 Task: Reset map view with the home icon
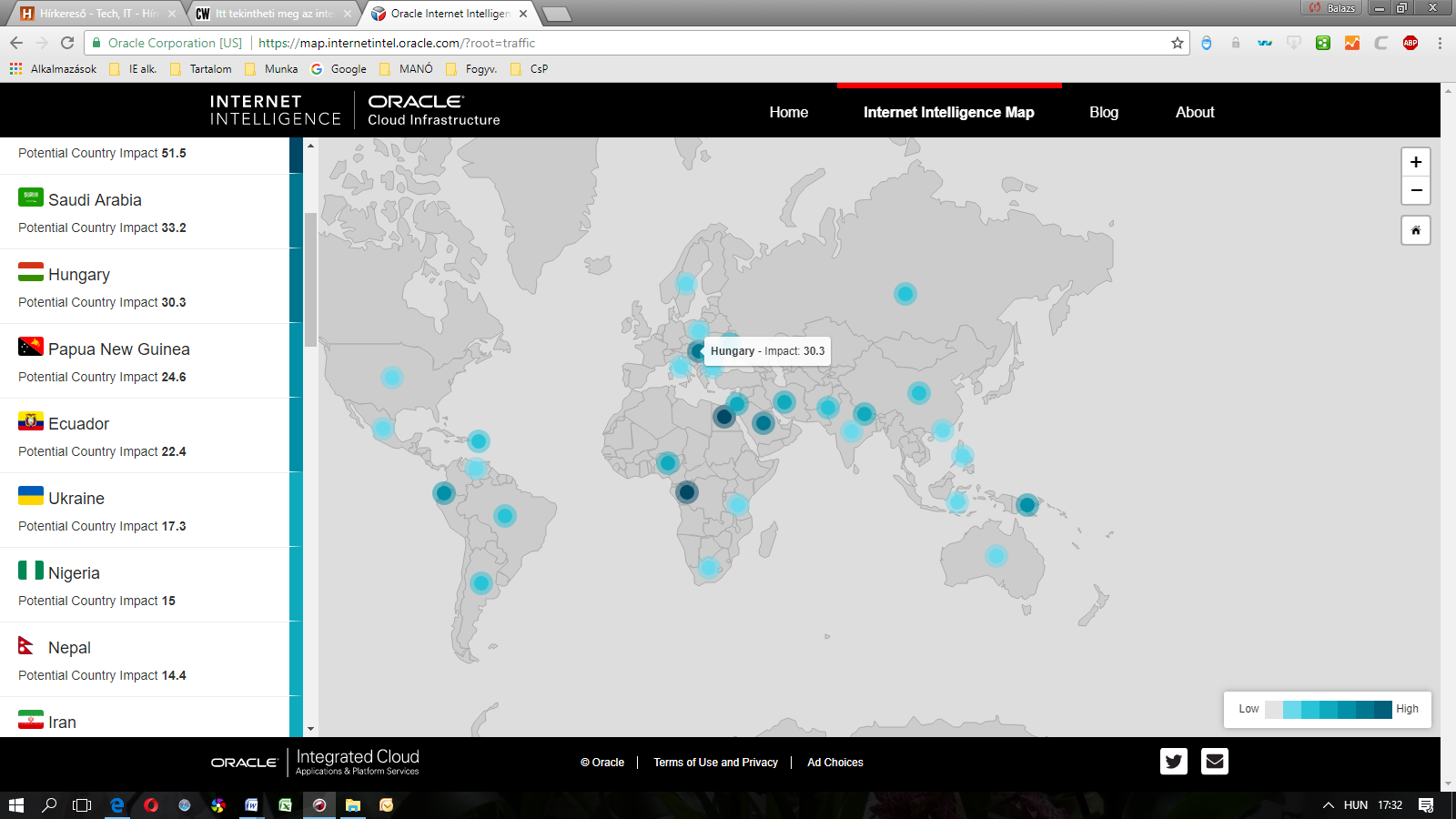(1416, 230)
